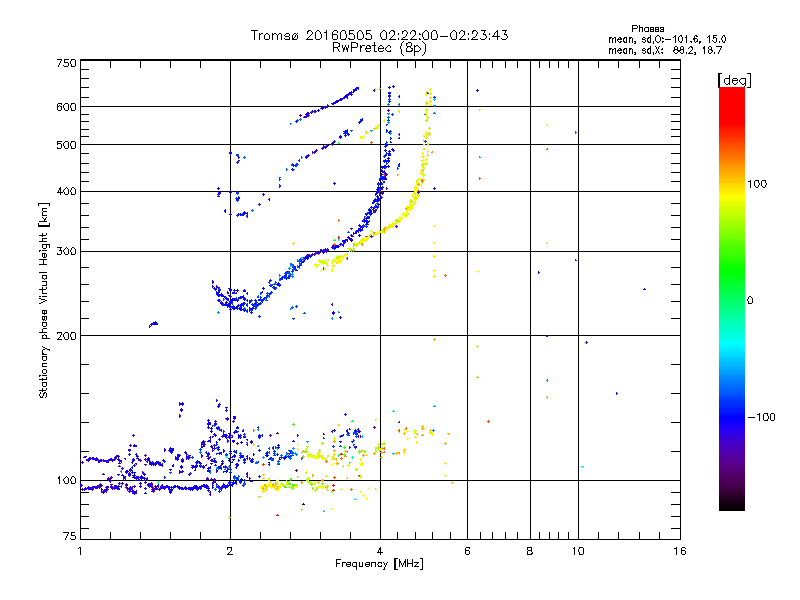Click the colorbar tick label '-100'
Screen dimensions: 800x600
[x=762, y=417]
